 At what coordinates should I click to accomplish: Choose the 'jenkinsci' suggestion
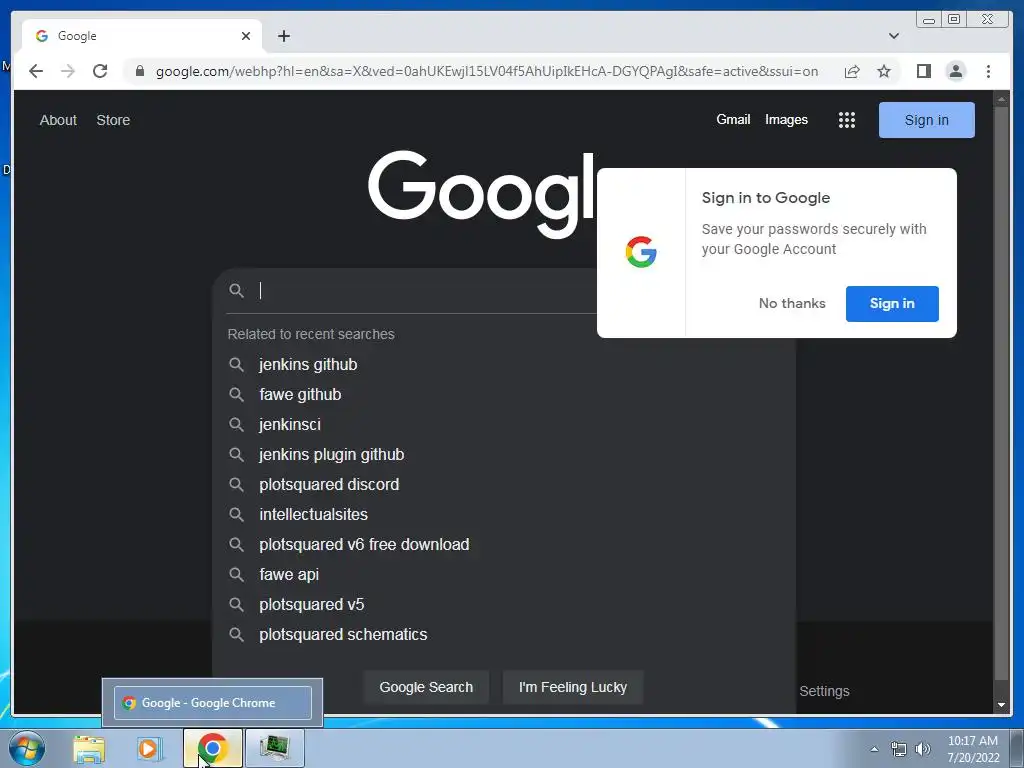point(504,424)
